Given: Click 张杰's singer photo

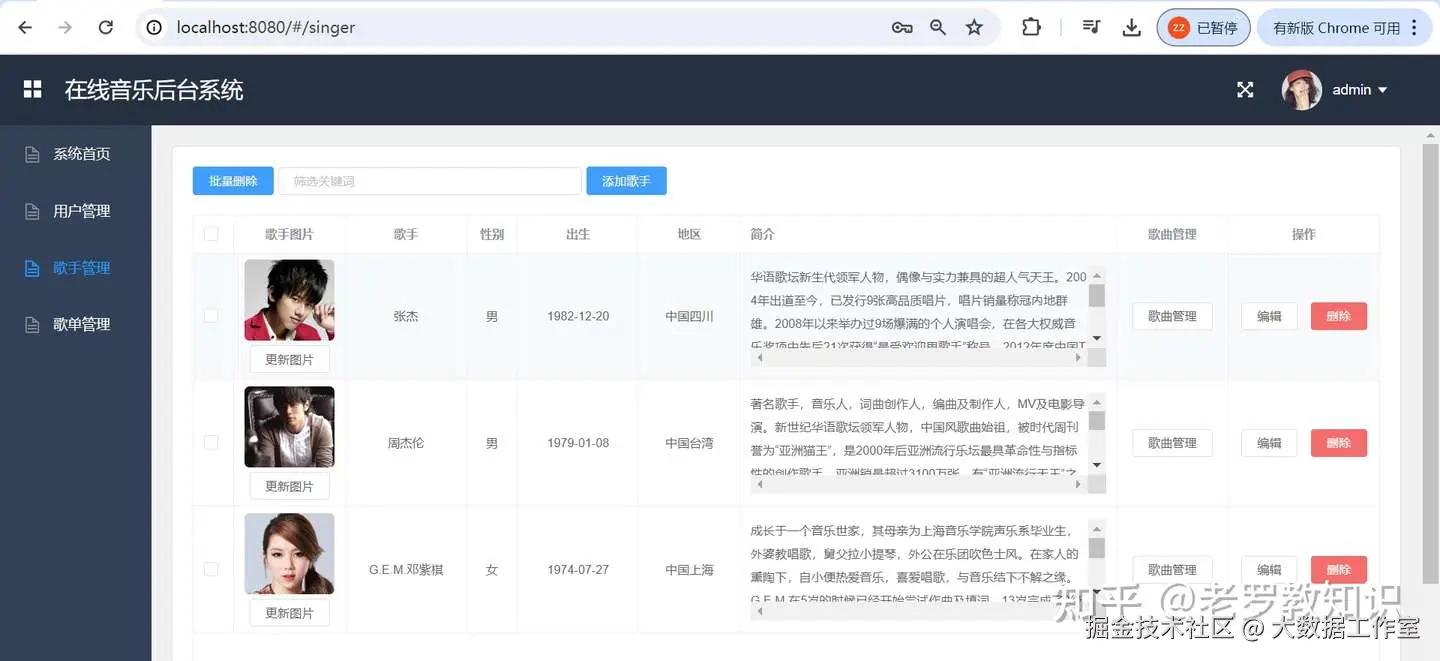Looking at the screenshot, I should (289, 300).
